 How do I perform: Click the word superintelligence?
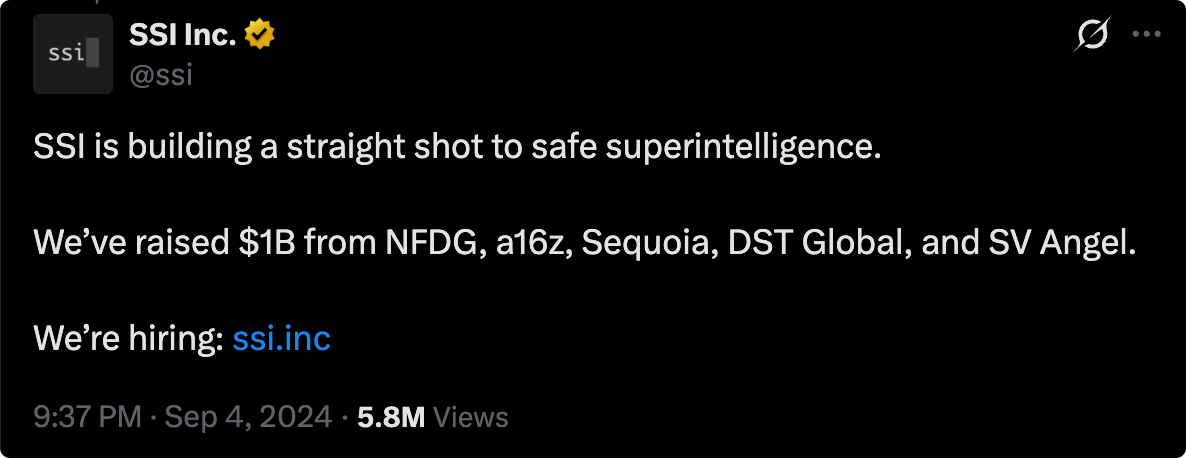coord(742,148)
